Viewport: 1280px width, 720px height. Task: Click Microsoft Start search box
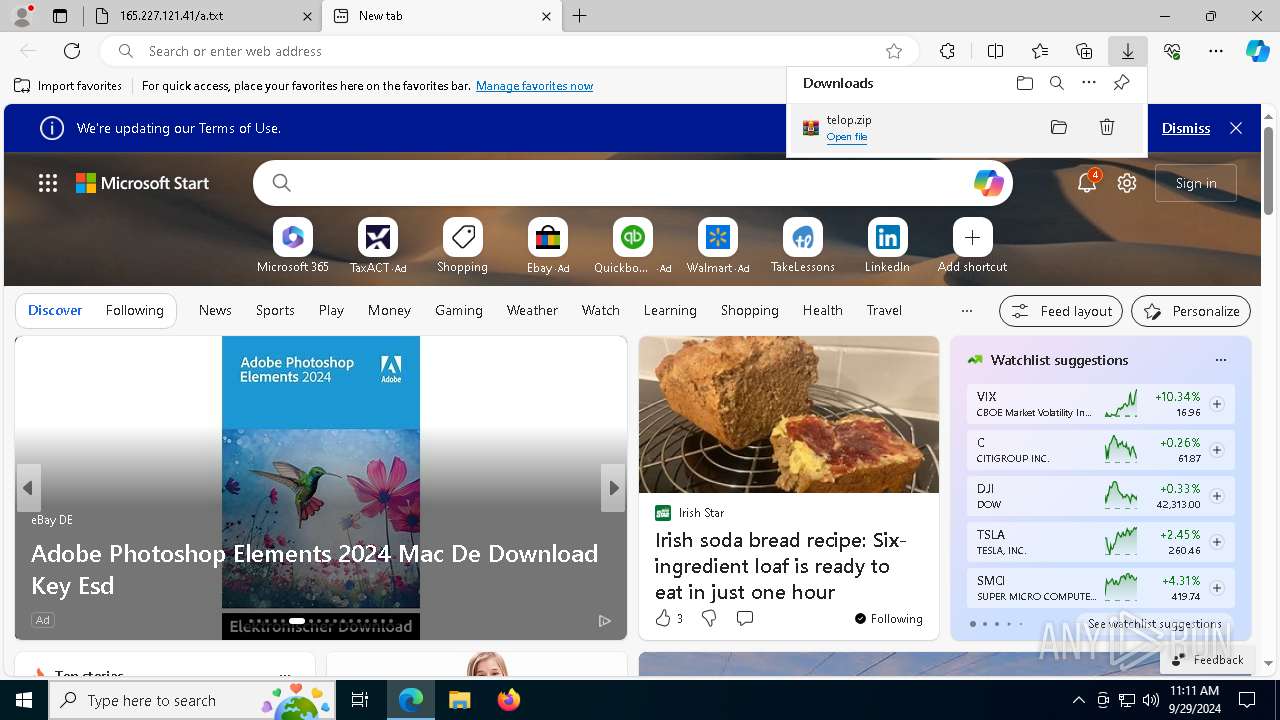632,183
